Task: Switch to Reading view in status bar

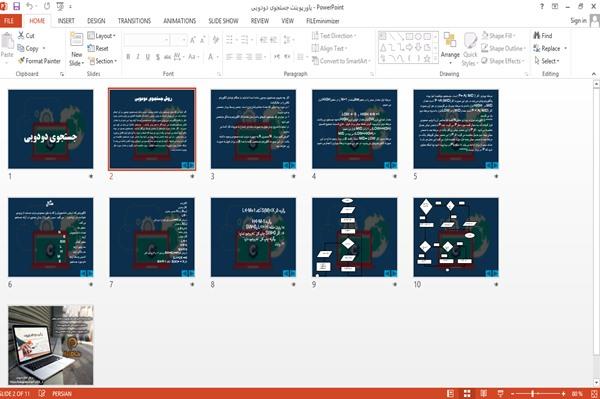Action: point(484,394)
